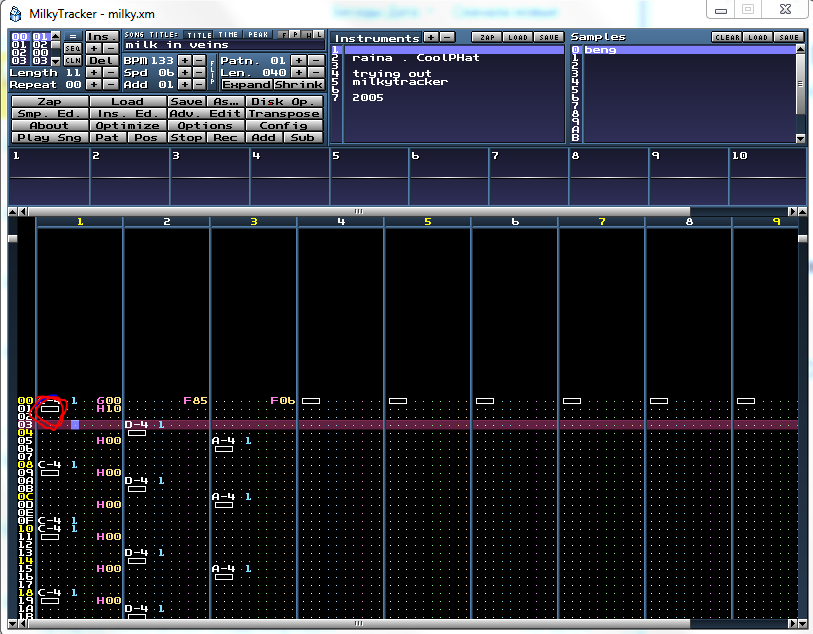
Task: Increase the Spd value
Action: (185, 73)
